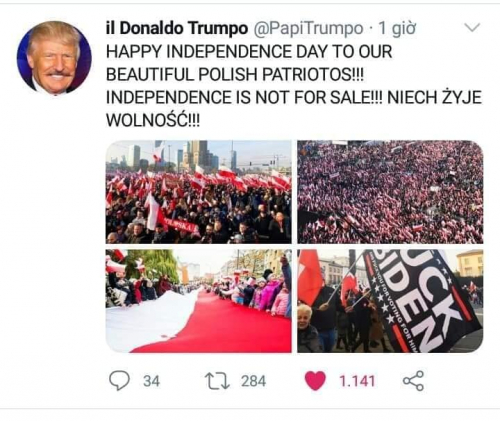
Task: Click the 34 replies count
Action: point(152,381)
